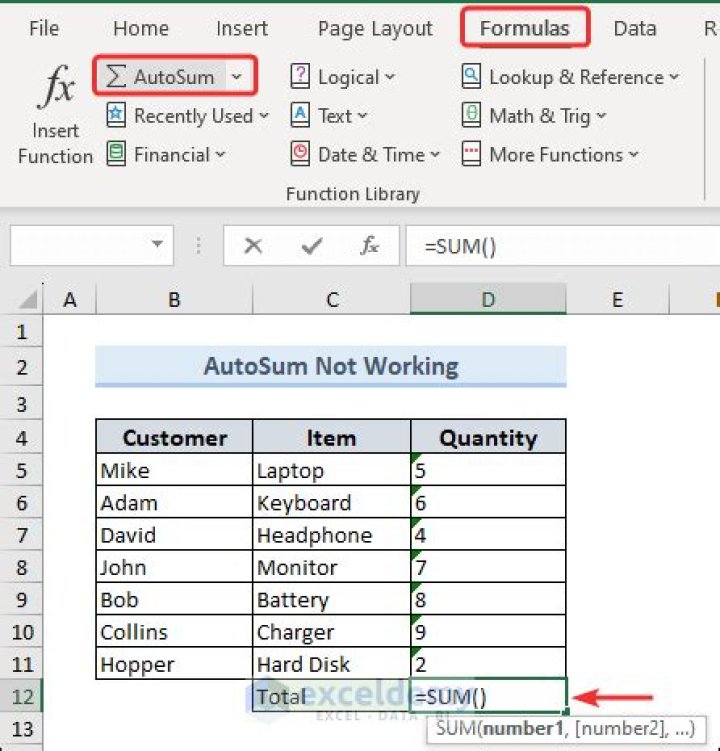Select the cell containing Keyboard
Viewport: 720px width, 751px height.
coord(331,503)
